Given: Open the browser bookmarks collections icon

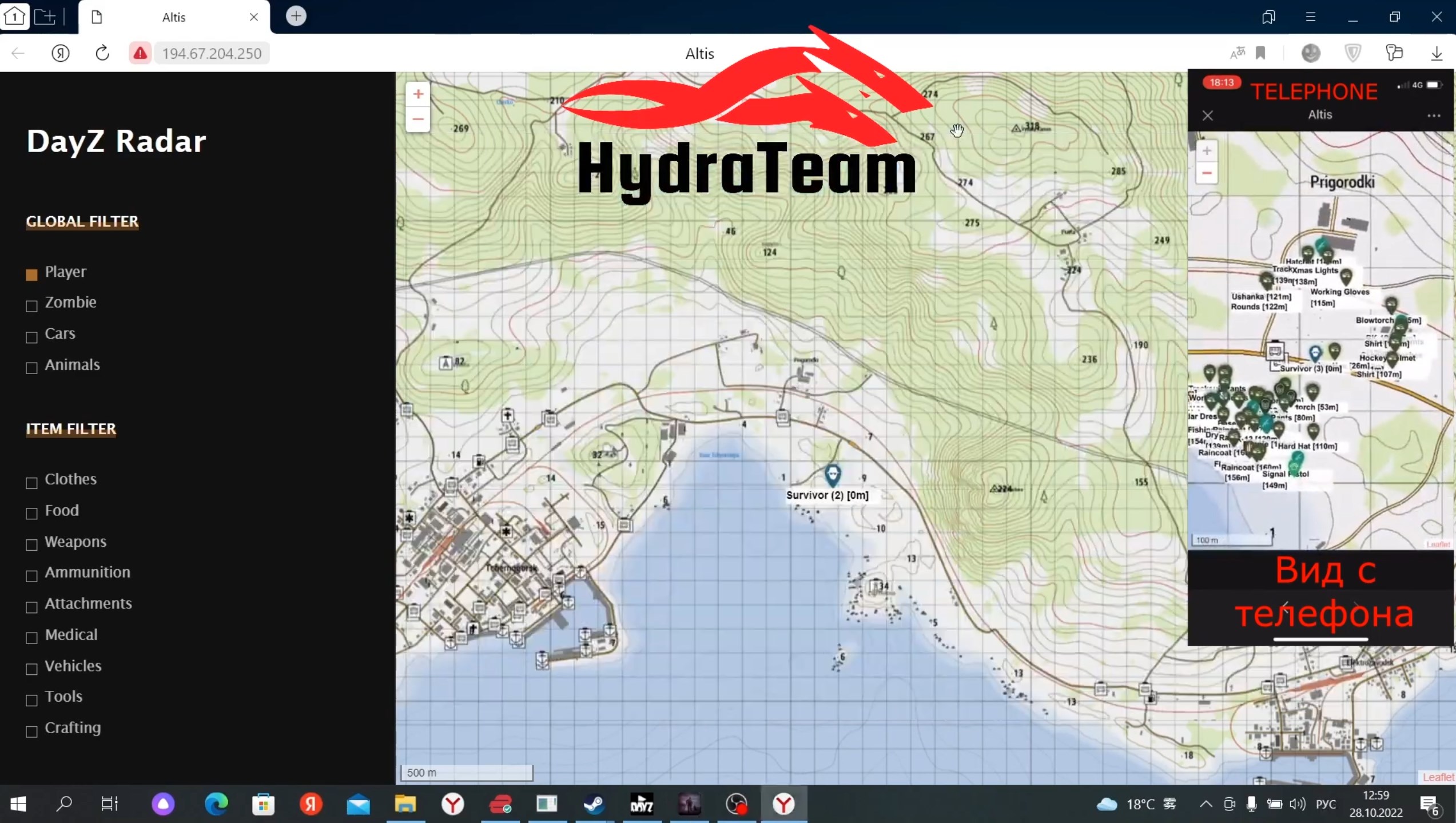Looking at the screenshot, I should pyautogui.click(x=1268, y=17).
